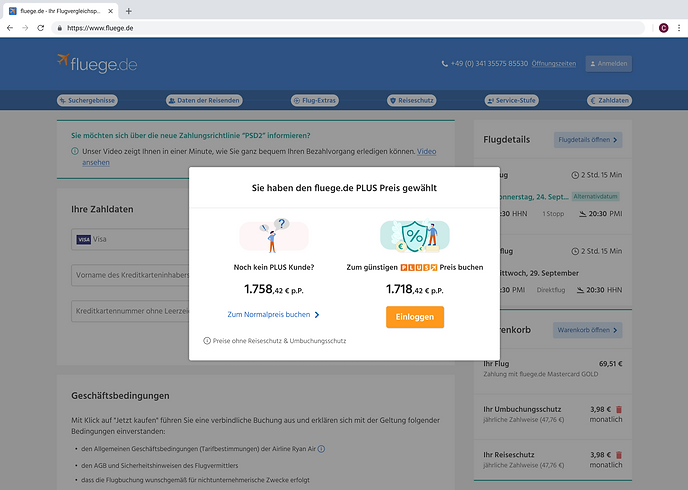Viewport: 688px width, 490px height.
Task: Click the chevron next to Zum Normalpreis buchen
Action: 317,315
